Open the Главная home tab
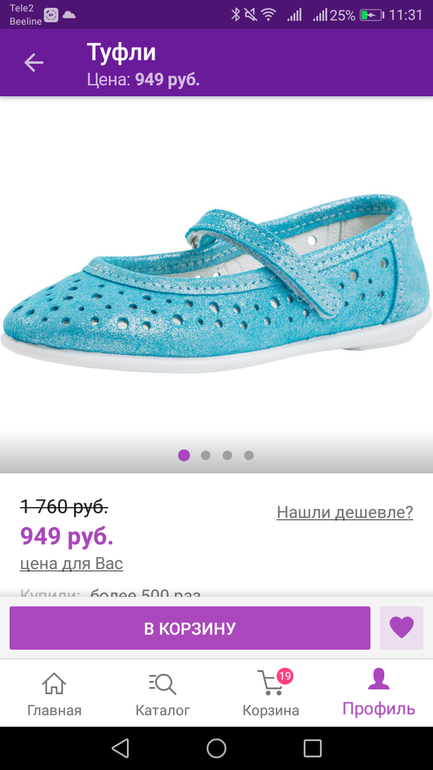Screen dimensions: 433x770 [x=54, y=694]
